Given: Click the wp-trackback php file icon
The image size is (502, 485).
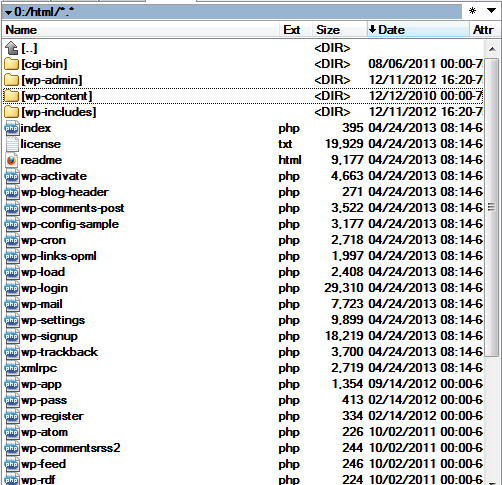Looking at the screenshot, I should [12, 352].
